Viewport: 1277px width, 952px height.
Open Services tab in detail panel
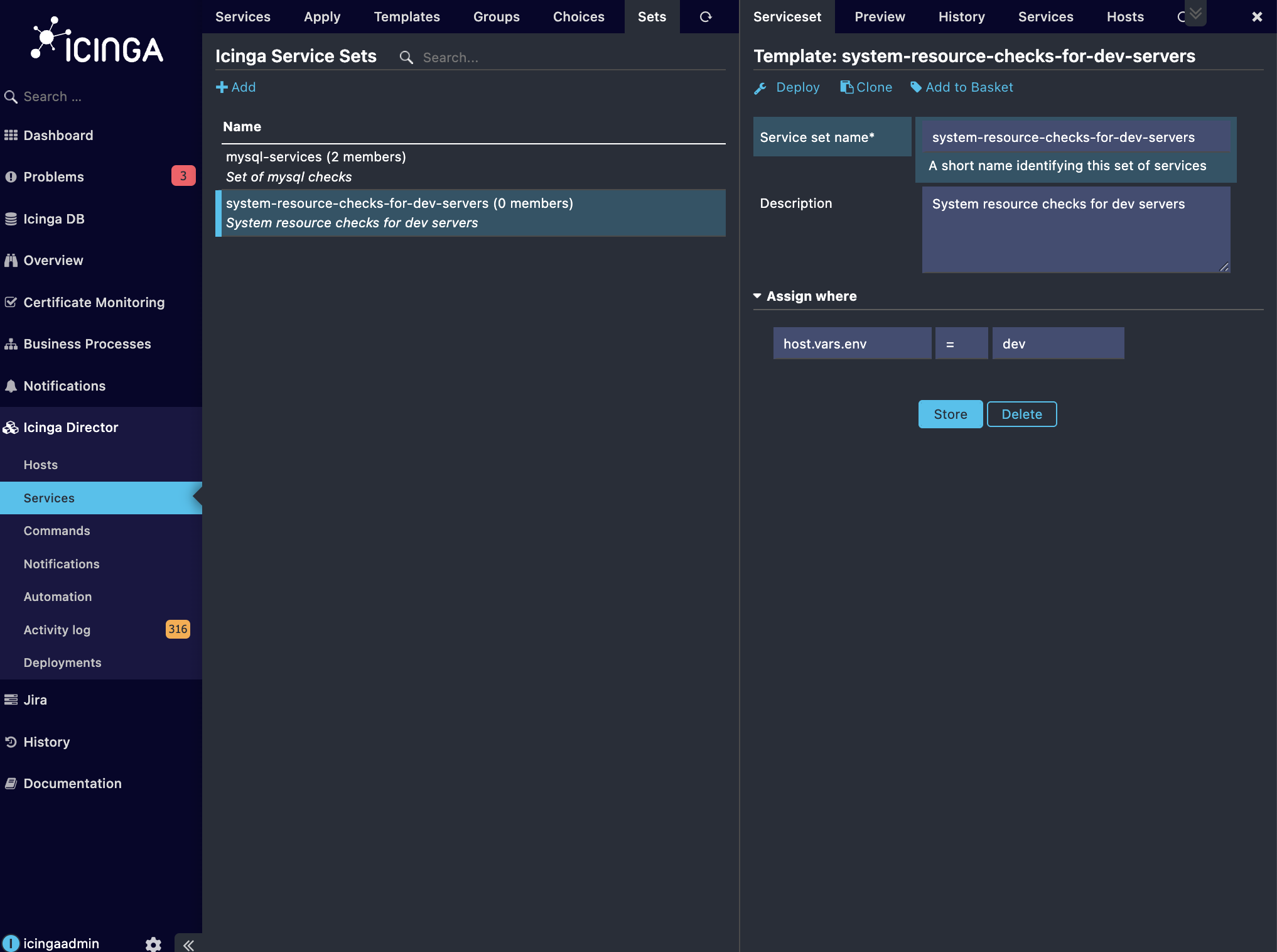click(x=1045, y=17)
